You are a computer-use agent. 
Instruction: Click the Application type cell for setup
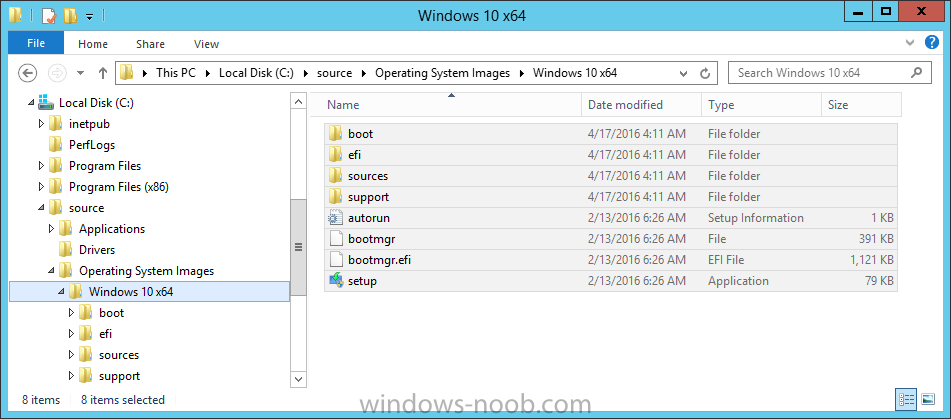coord(738,281)
